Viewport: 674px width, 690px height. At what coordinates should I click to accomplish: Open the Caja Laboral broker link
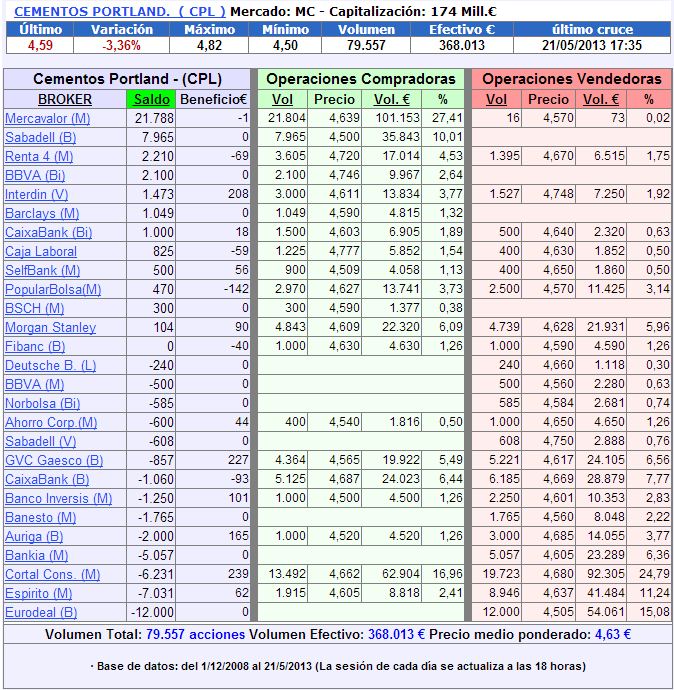coord(41,251)
